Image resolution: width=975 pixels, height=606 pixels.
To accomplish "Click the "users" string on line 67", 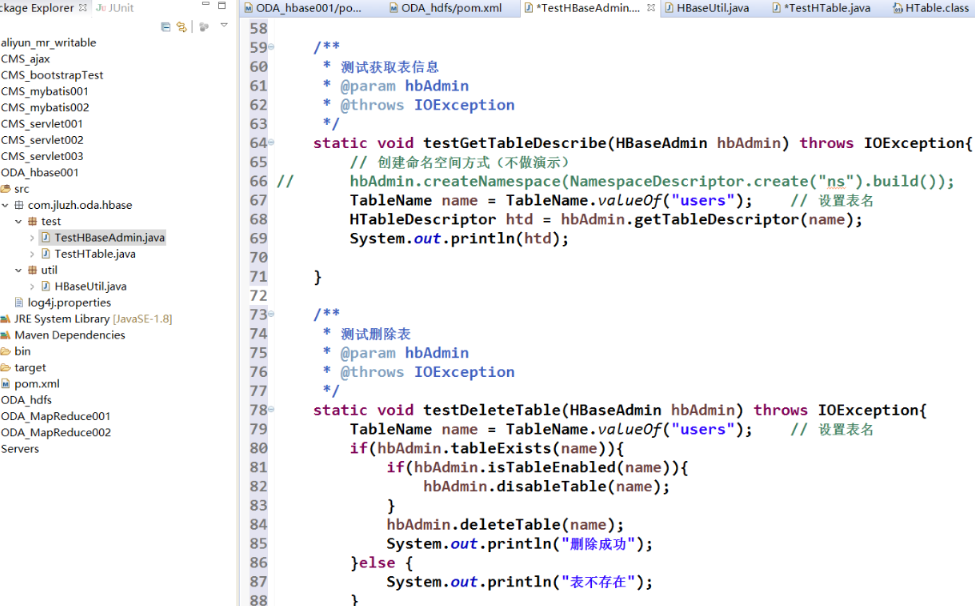I will [703, 201].
